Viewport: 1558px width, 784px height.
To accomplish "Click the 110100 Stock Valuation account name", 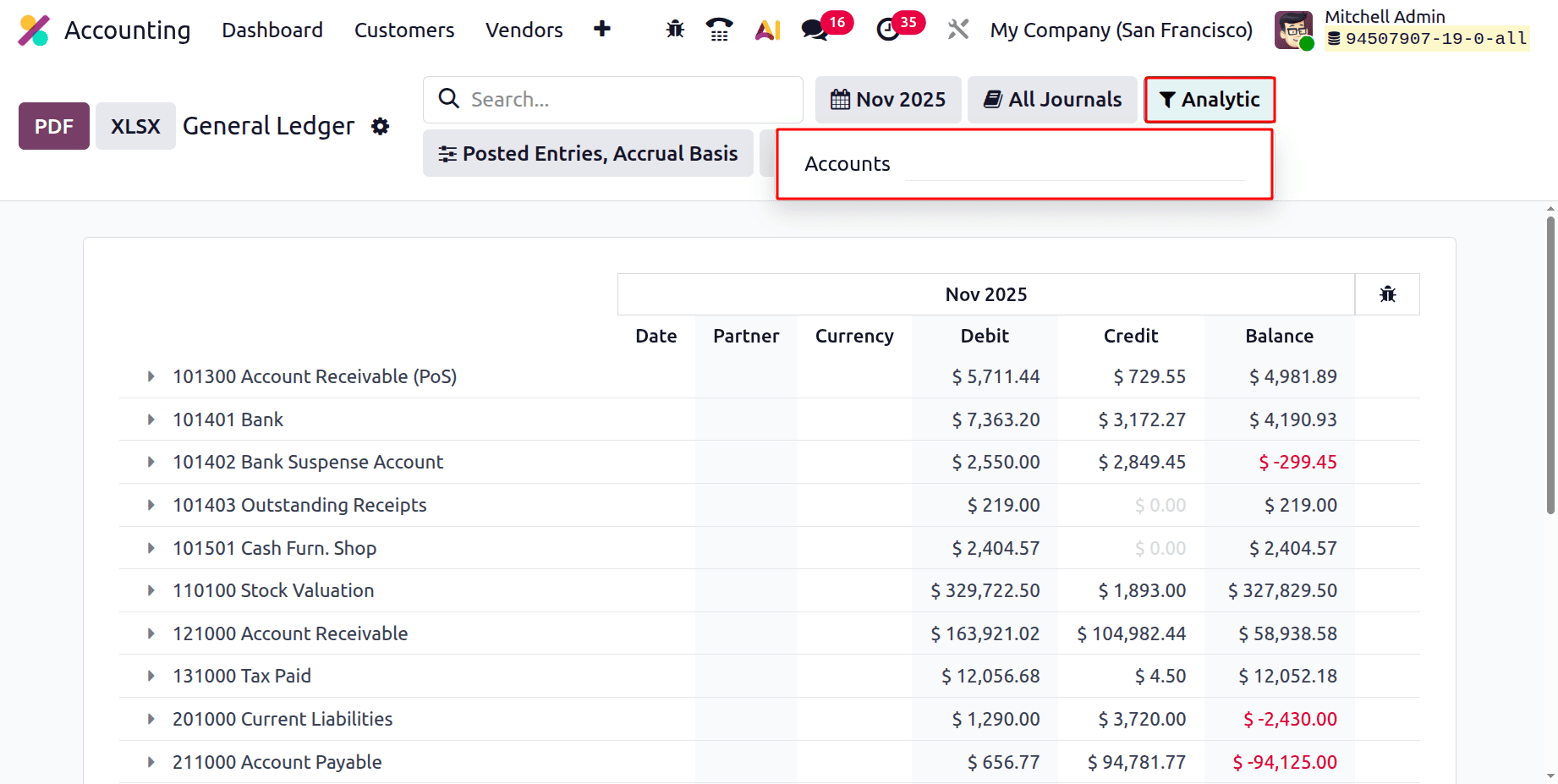I will click(273, 590).
